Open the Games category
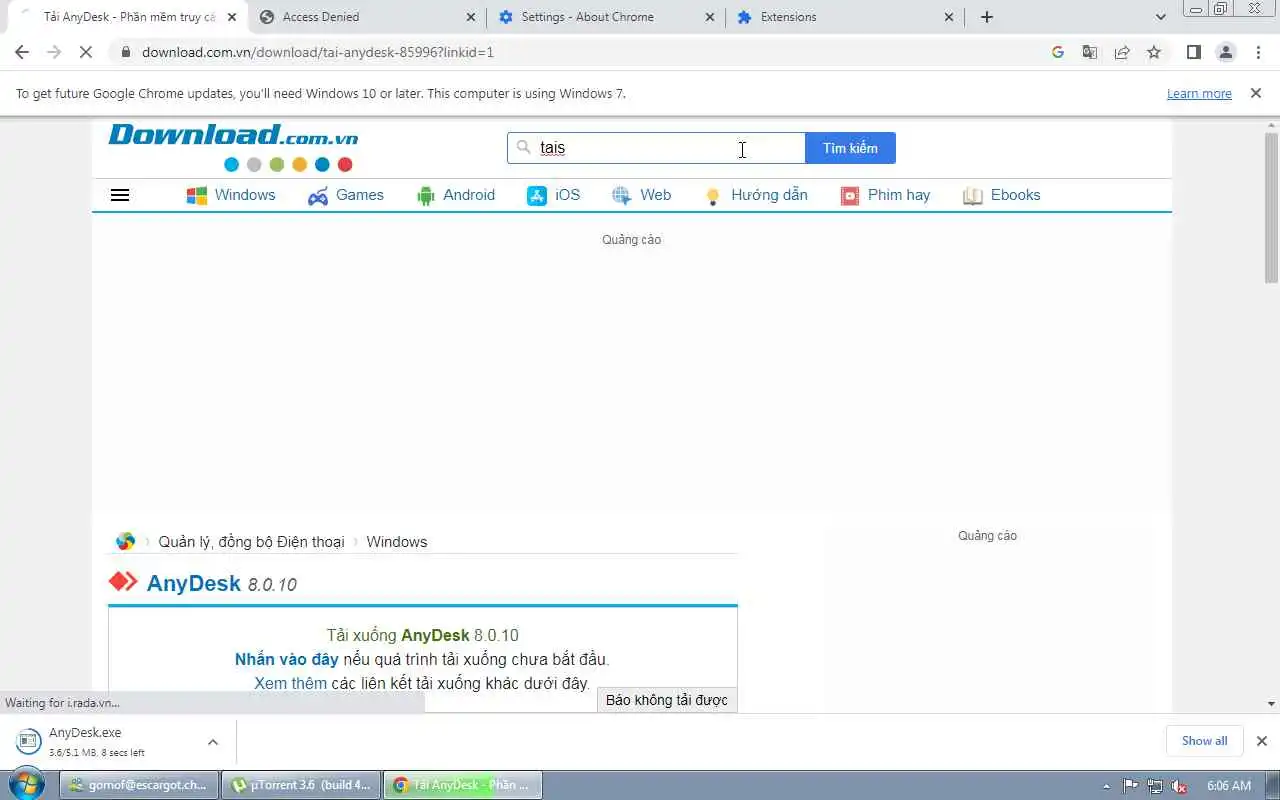This screenshot has height=800, width=1280. point(346,195)
